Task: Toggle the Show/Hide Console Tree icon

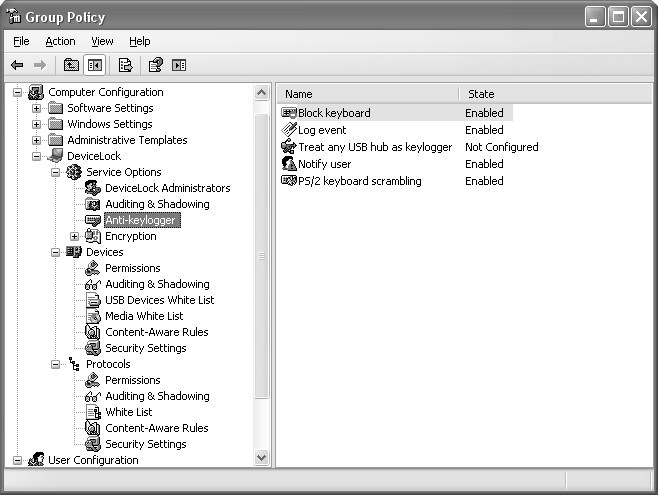Action: 95,65
